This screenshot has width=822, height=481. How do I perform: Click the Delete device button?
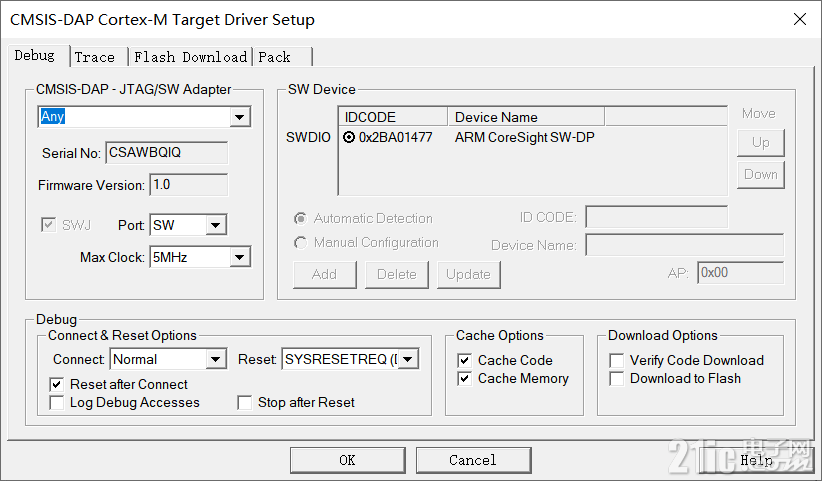[397, 275]
